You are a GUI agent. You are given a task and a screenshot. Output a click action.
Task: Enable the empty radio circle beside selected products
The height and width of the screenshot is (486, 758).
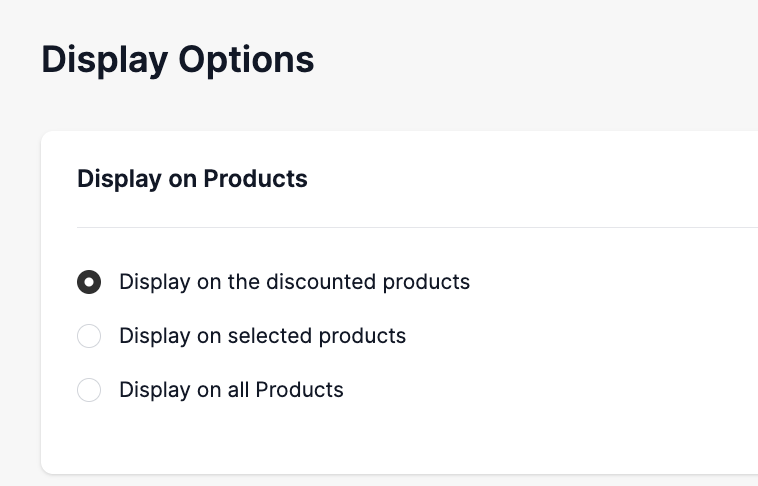pos(89,336)
